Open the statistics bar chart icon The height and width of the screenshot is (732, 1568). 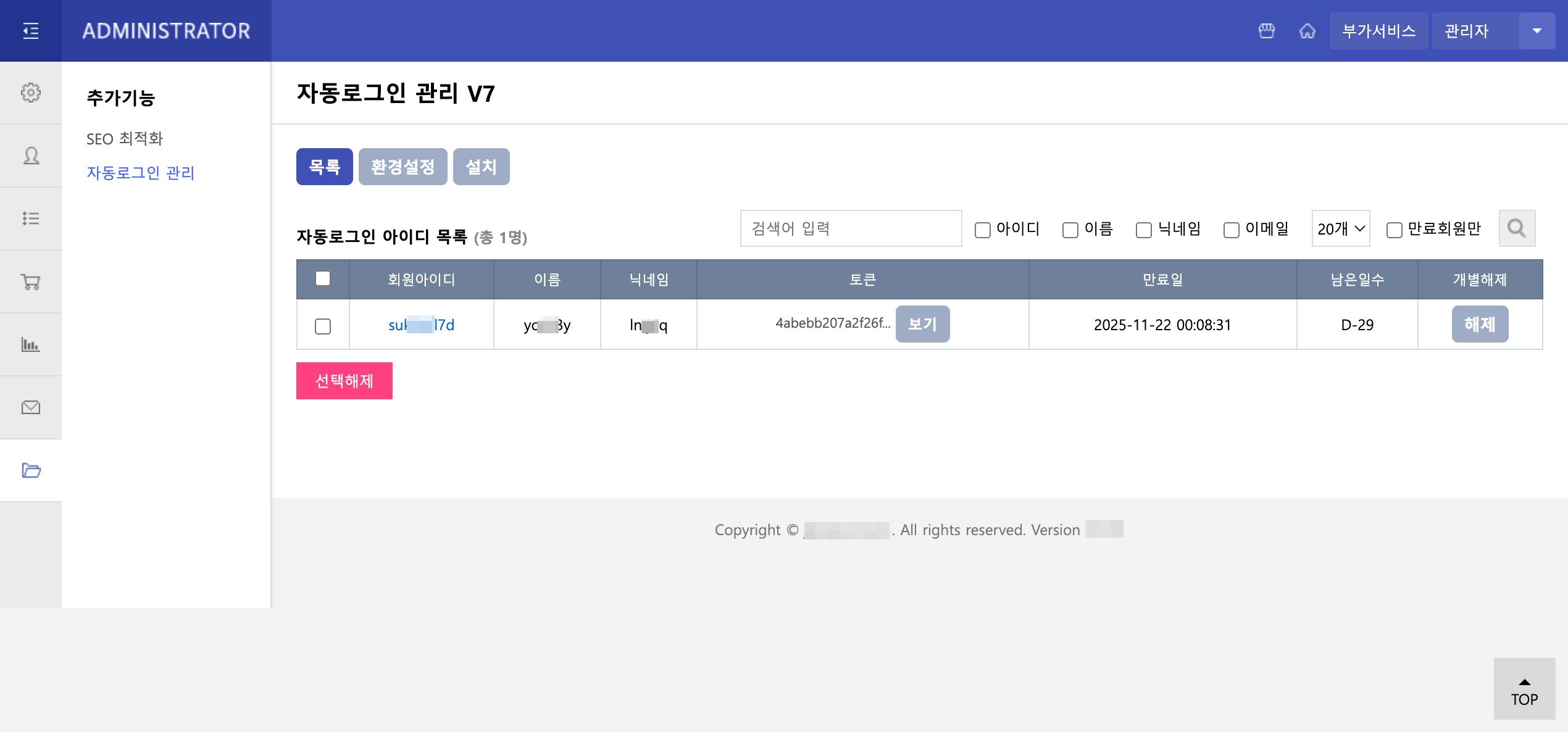pyautogui.click(x=30, y=344)
